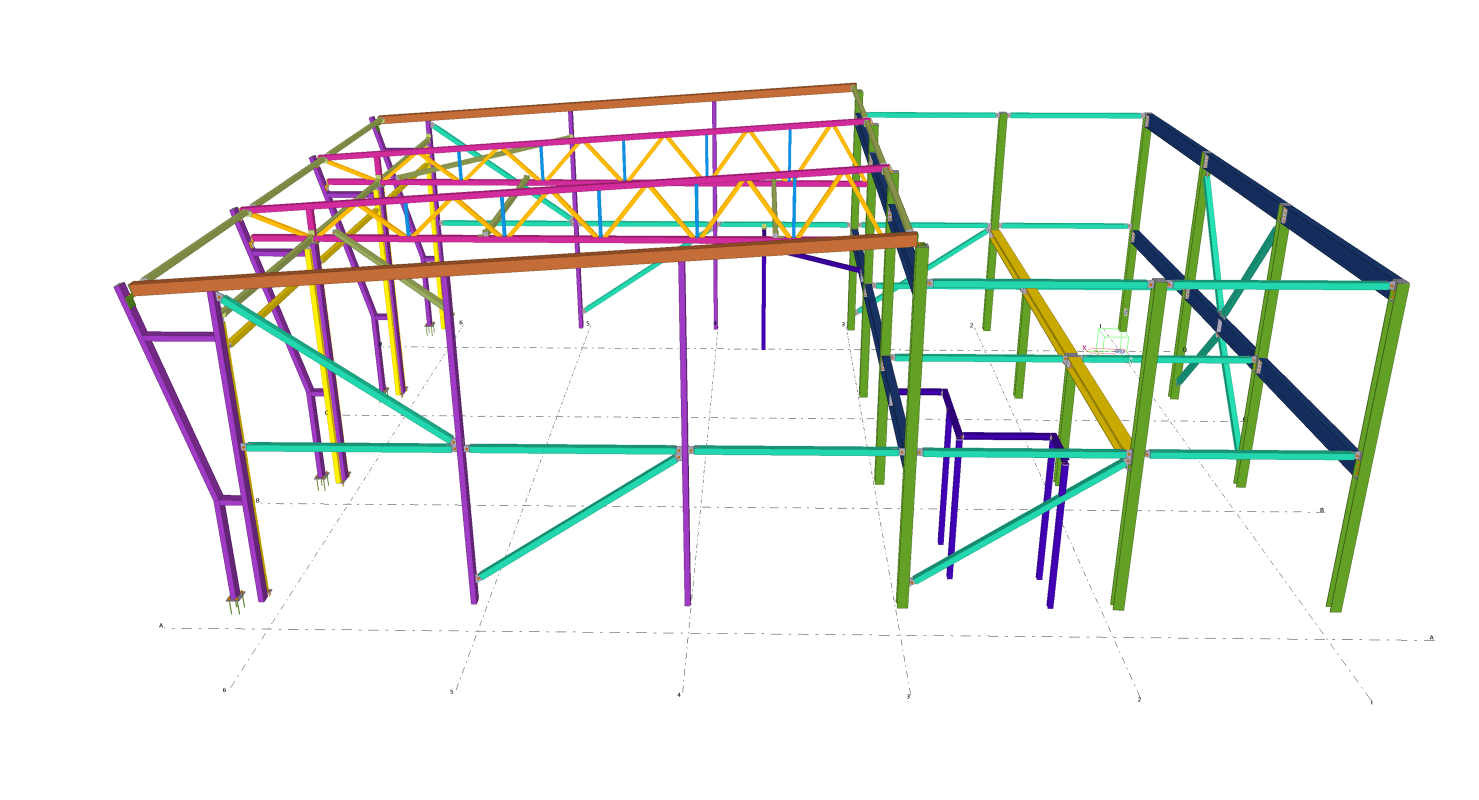Click grid label 4 along the bottom
The height and width of the screenshot is (800, 1479).
pos(679,695)
